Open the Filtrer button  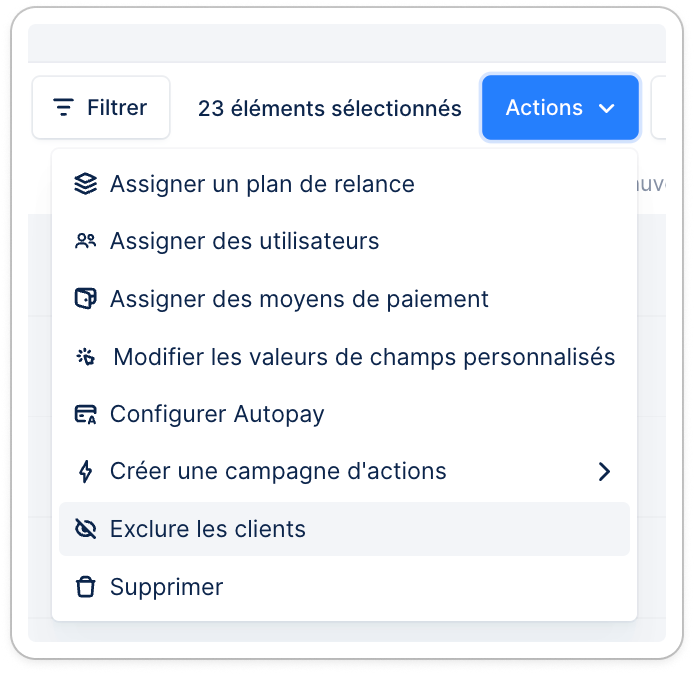tap(101, 108)
